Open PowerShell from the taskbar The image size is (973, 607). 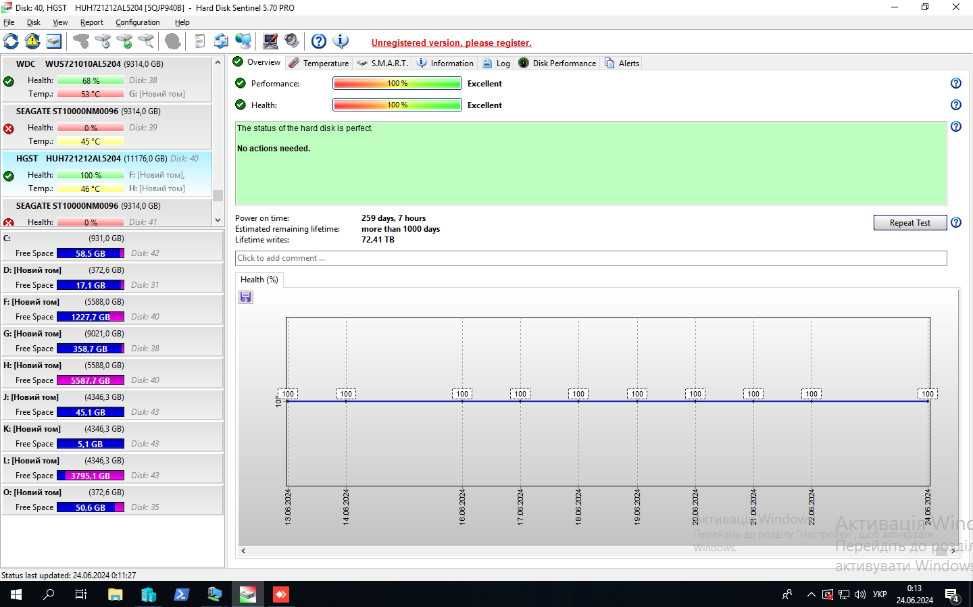point(181,595)
